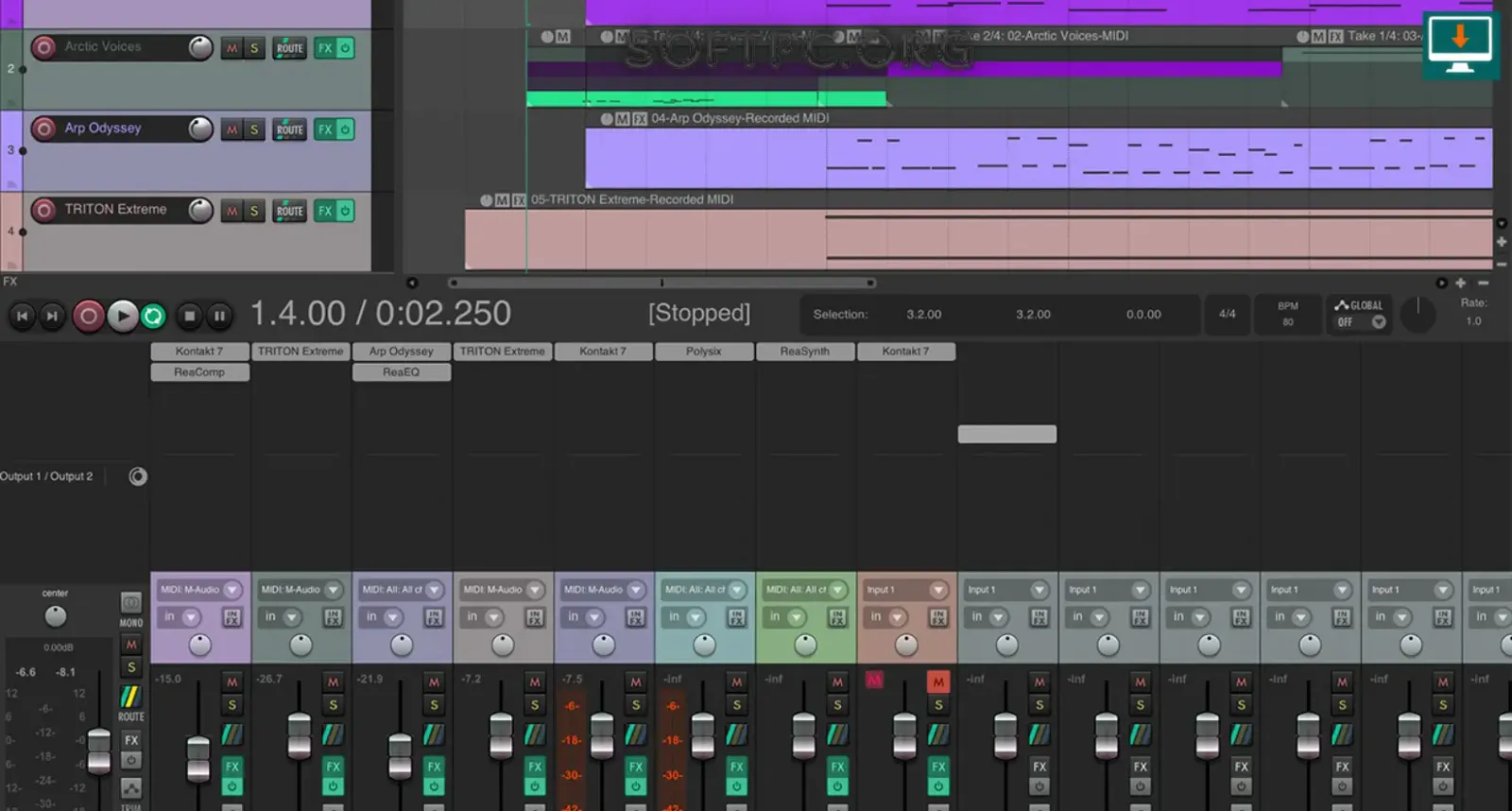Open input dropdown on the Polysix mixer channel
The width and height of the screenshot is (1512, 811).
click(x=705, y=590)
